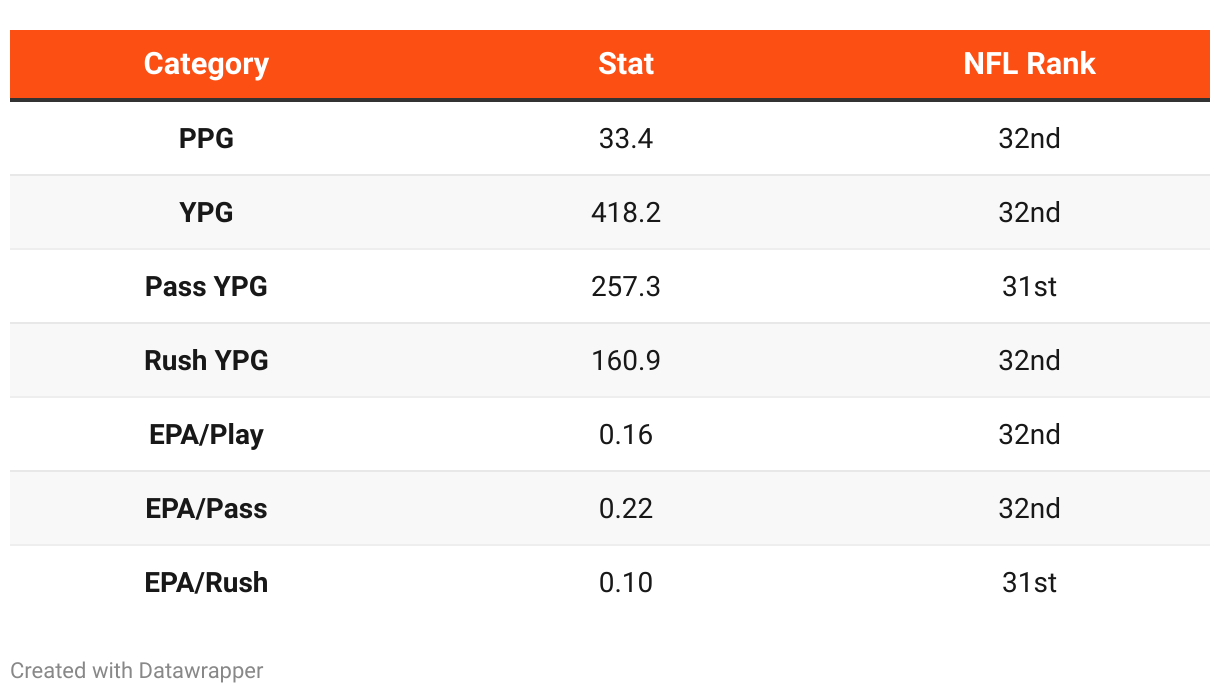Click the NFL rank for EPA/Rush

1029,582
